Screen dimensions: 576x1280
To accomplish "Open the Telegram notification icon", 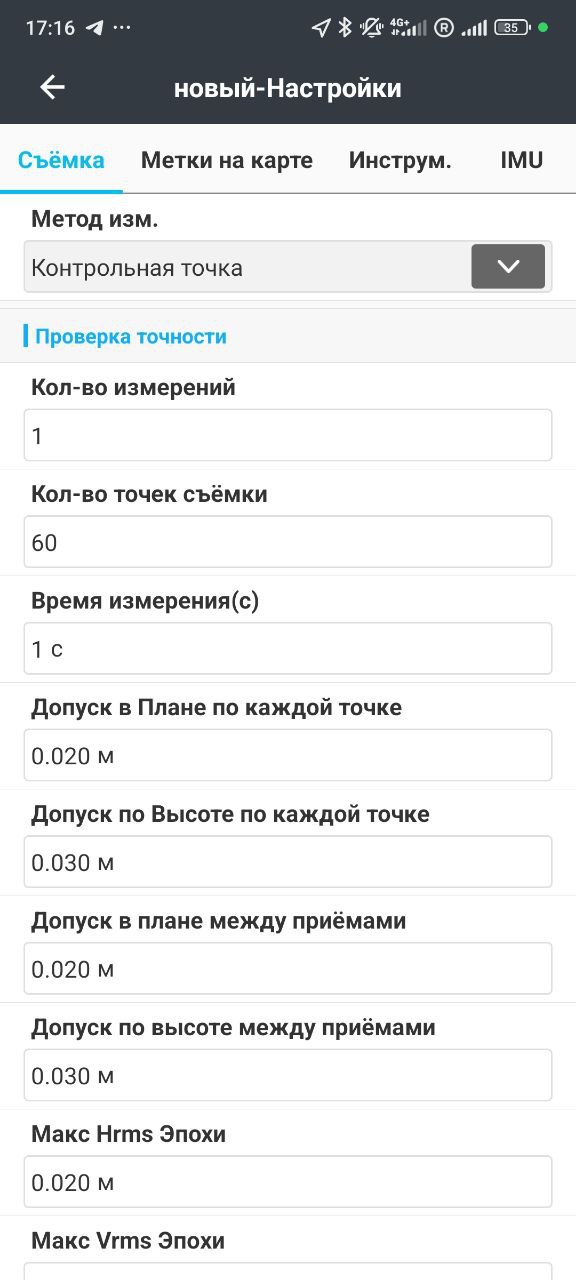I will click(x=95, y=28).
